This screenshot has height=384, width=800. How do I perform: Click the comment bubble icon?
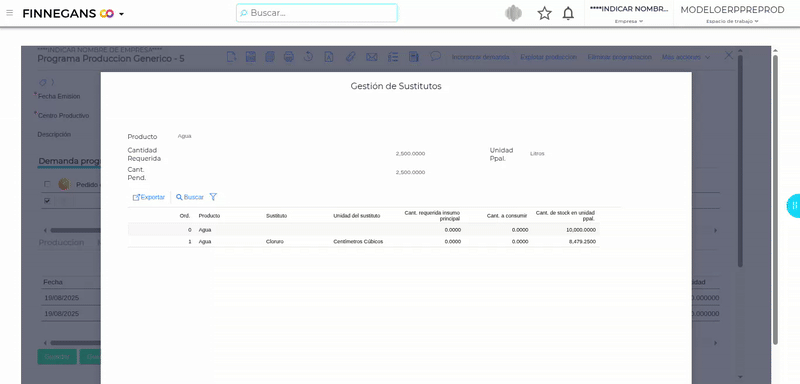click(435, 56)
